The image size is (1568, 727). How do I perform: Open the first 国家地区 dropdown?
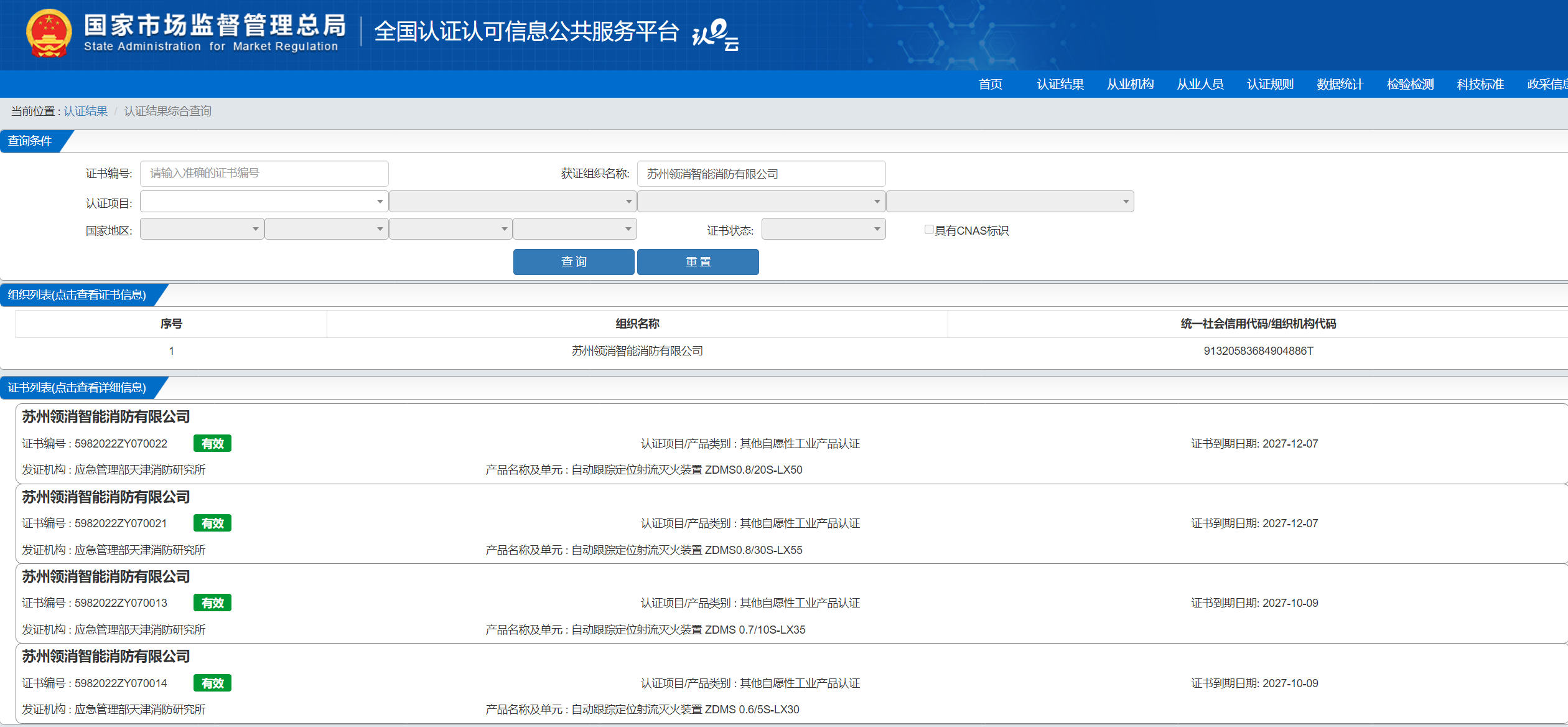tap(202, 229)
